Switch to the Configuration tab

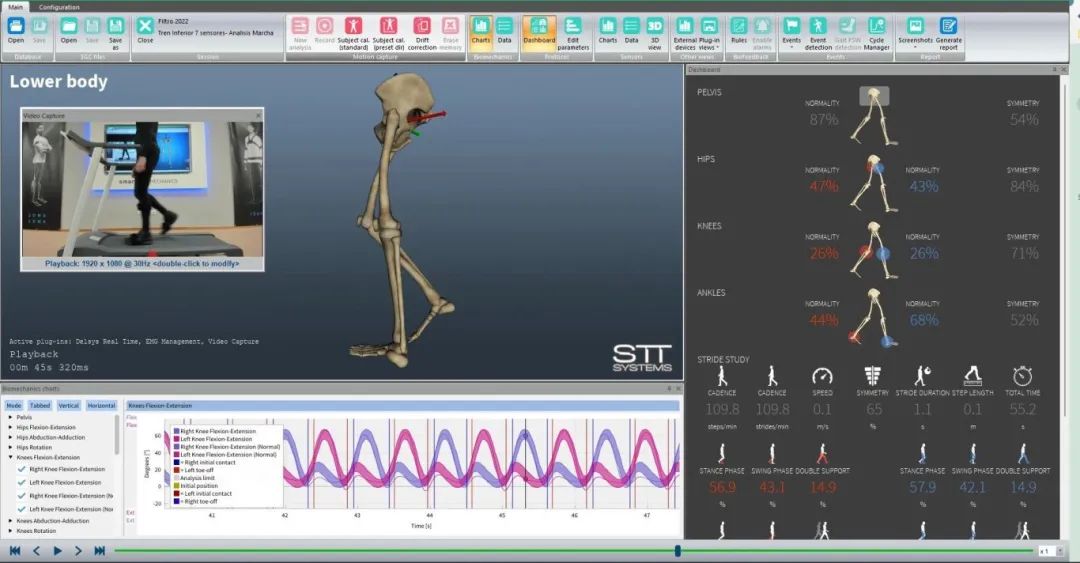pos(59,7)
